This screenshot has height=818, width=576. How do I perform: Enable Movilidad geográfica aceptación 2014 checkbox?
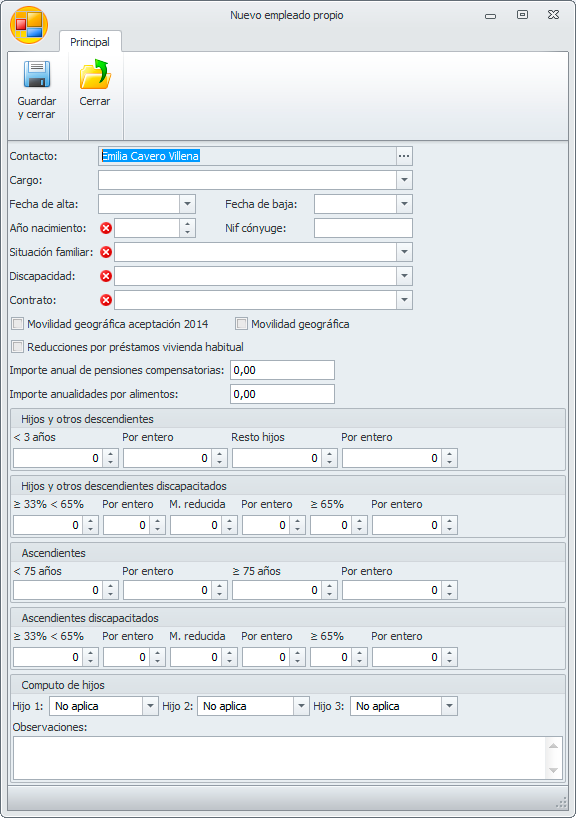click(x=18, y=324)
